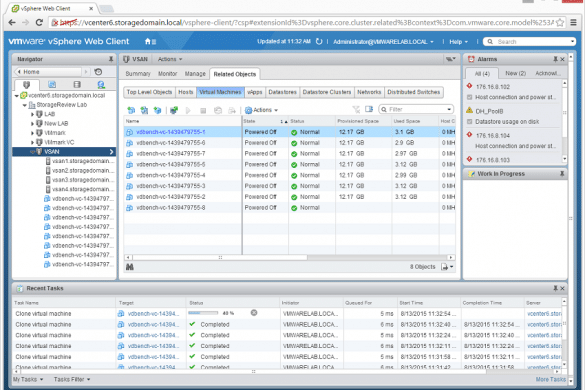
Task: Switch to Networking inventory tab
Action: pyautogui.click(x=101, y=85)
